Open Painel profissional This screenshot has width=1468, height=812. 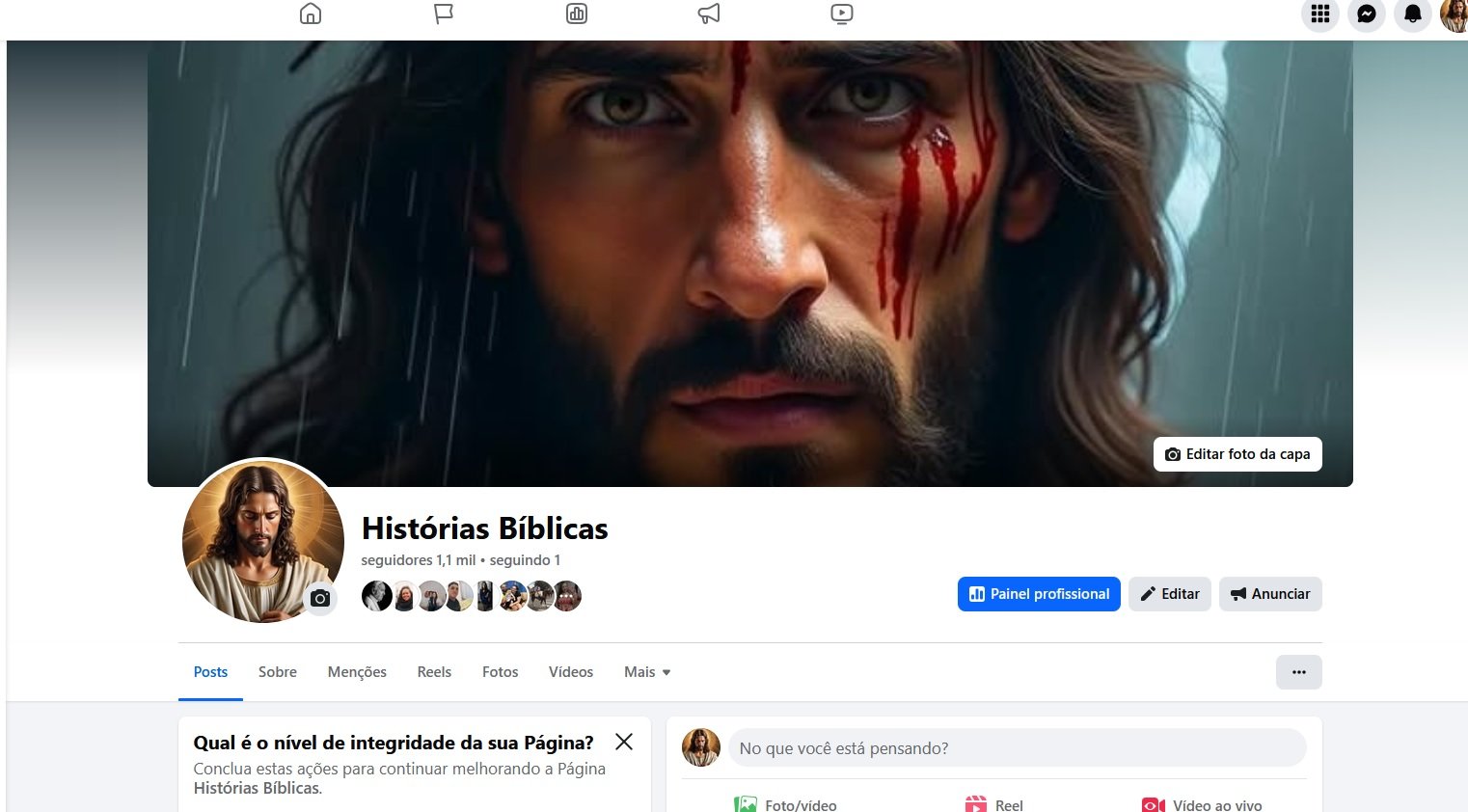[1039, 594]
